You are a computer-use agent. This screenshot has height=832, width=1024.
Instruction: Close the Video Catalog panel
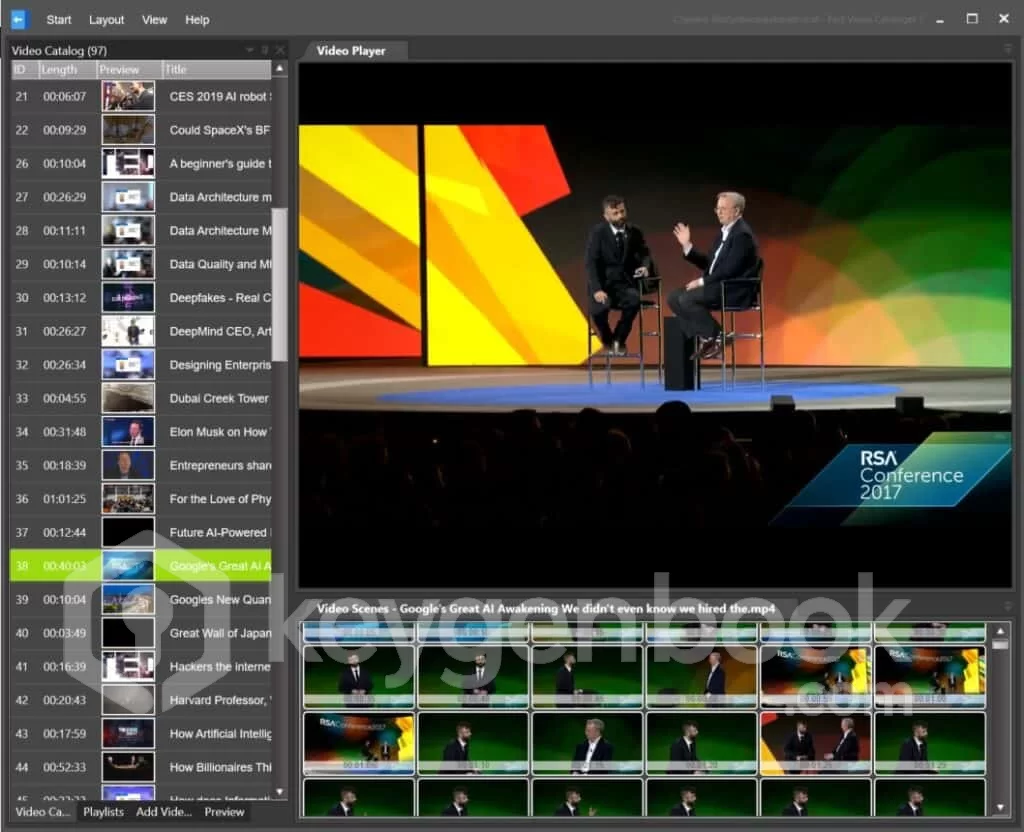click(280, 50)
